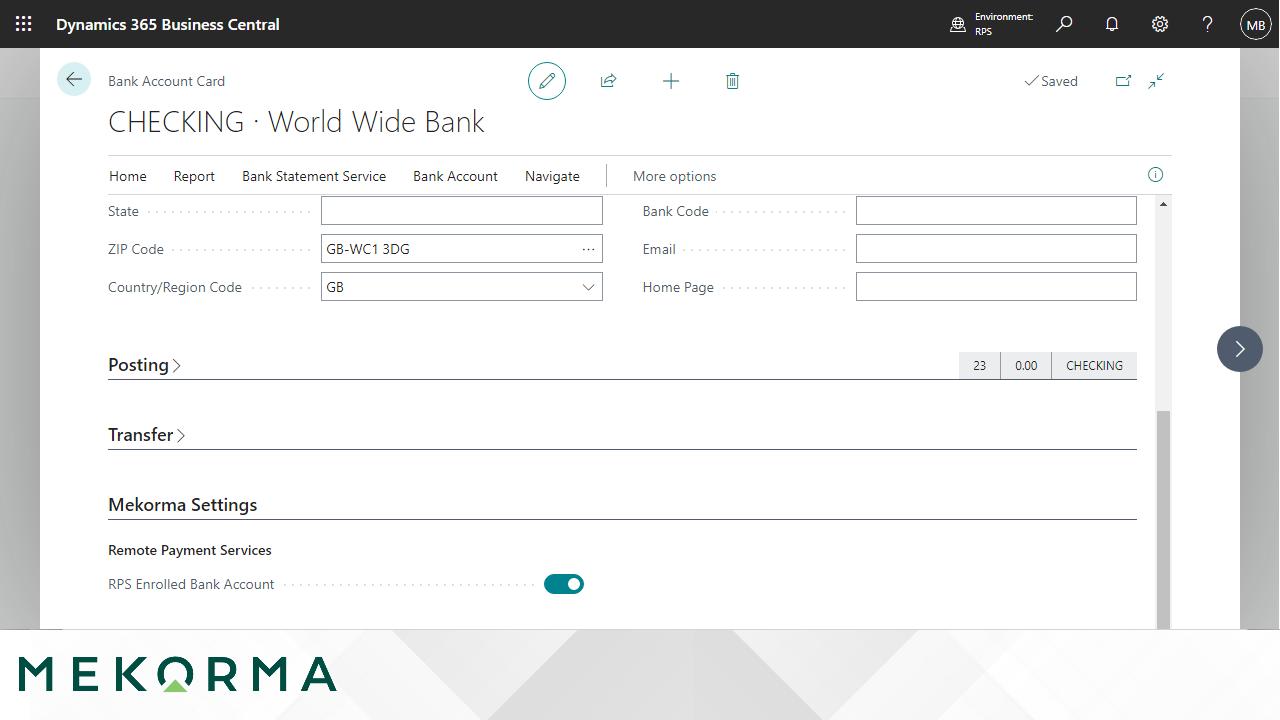Click the Remote Payment Services subheading

pyautogui.click(x=190, y=550)
